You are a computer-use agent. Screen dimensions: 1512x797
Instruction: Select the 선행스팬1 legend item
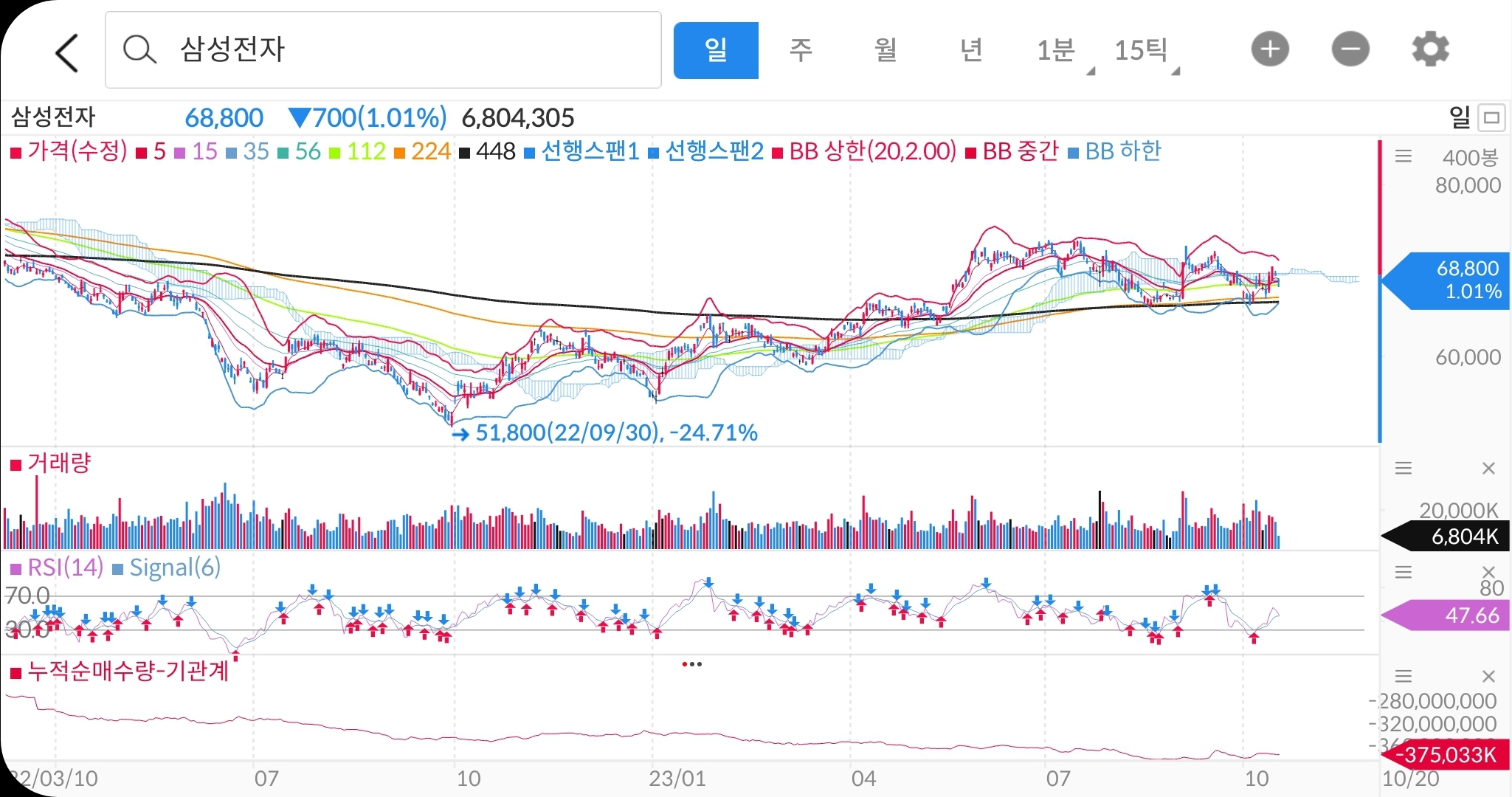tap(581, 151)
